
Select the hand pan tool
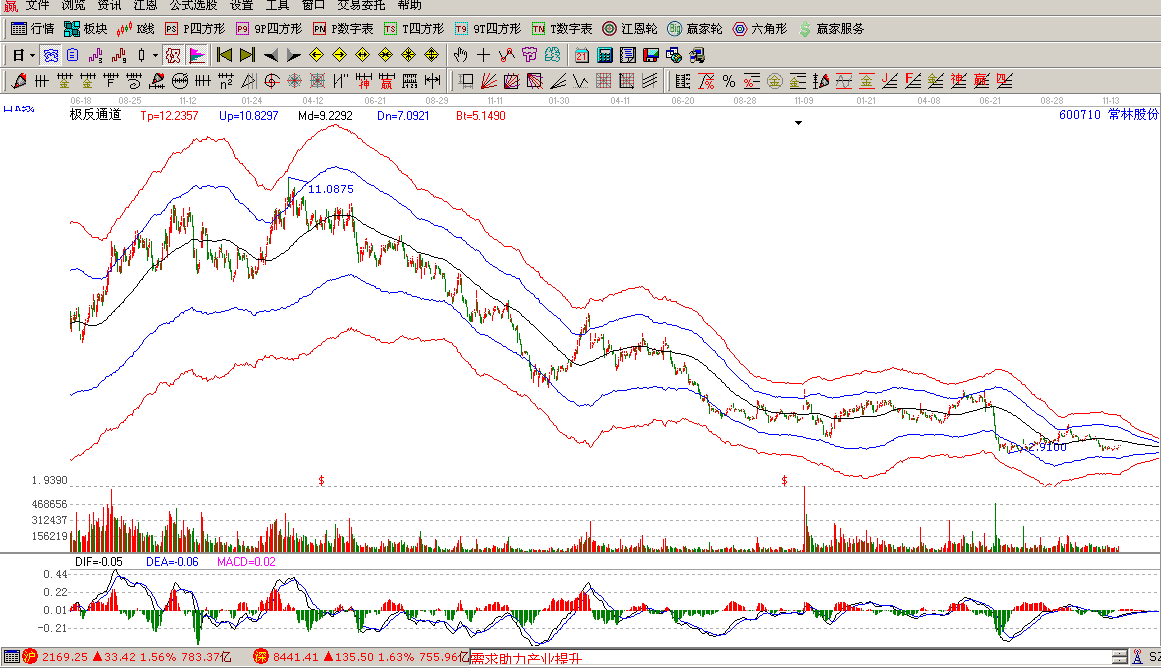[460, 54]
